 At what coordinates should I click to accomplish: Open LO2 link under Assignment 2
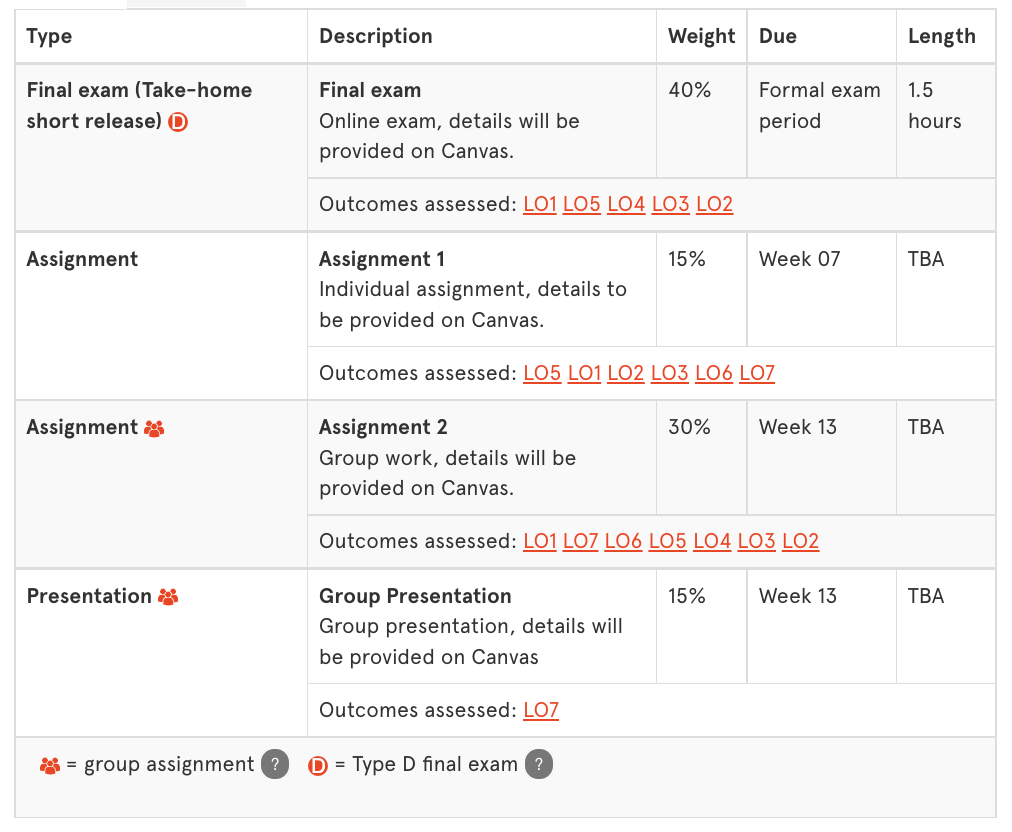[800, 541]
